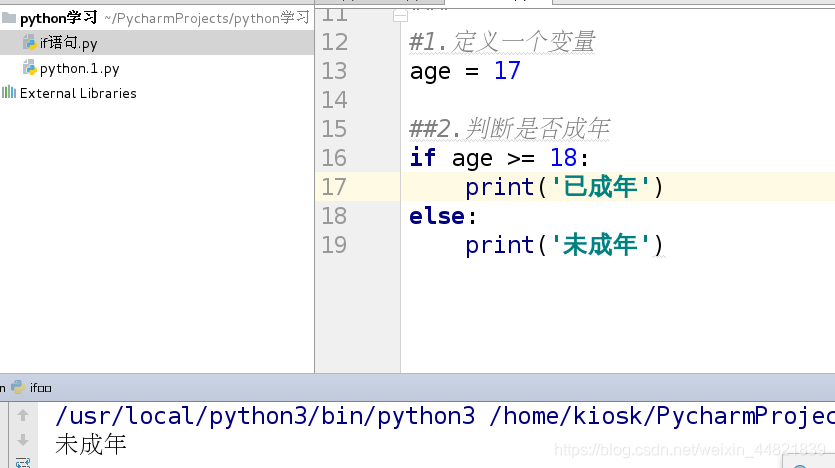Click line number 17 in the gutter

click(x=334, y=187)
